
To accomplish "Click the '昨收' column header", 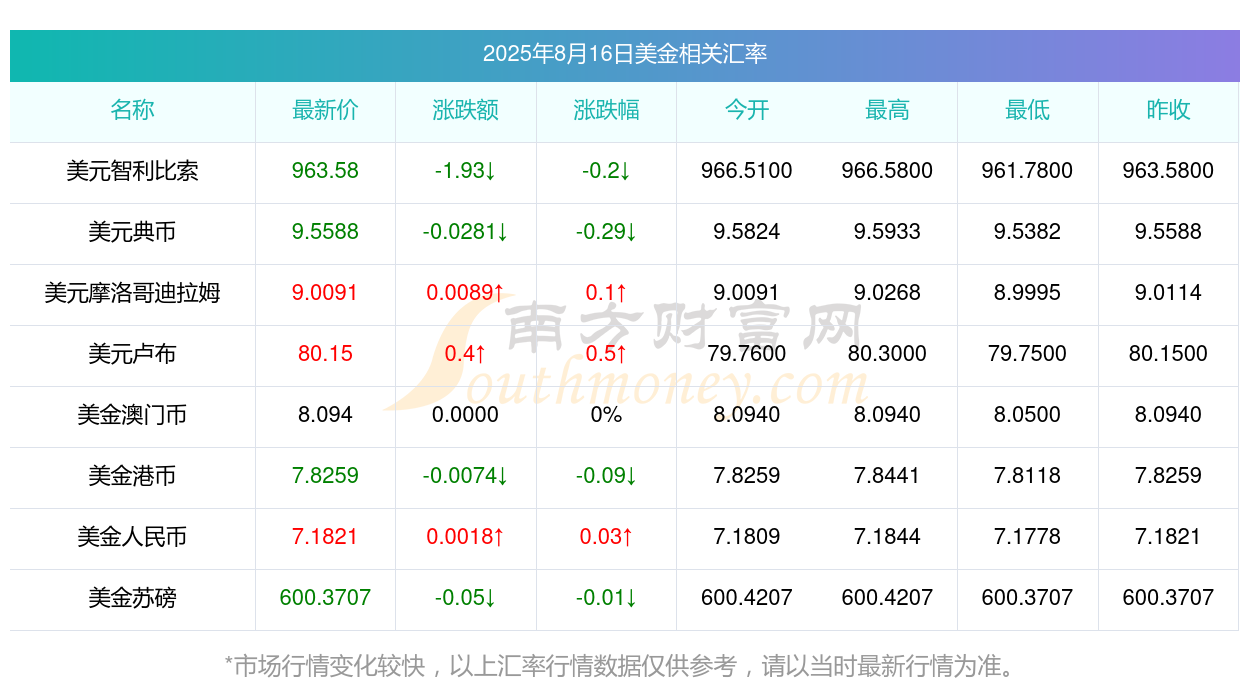I will click(1168, 110).
